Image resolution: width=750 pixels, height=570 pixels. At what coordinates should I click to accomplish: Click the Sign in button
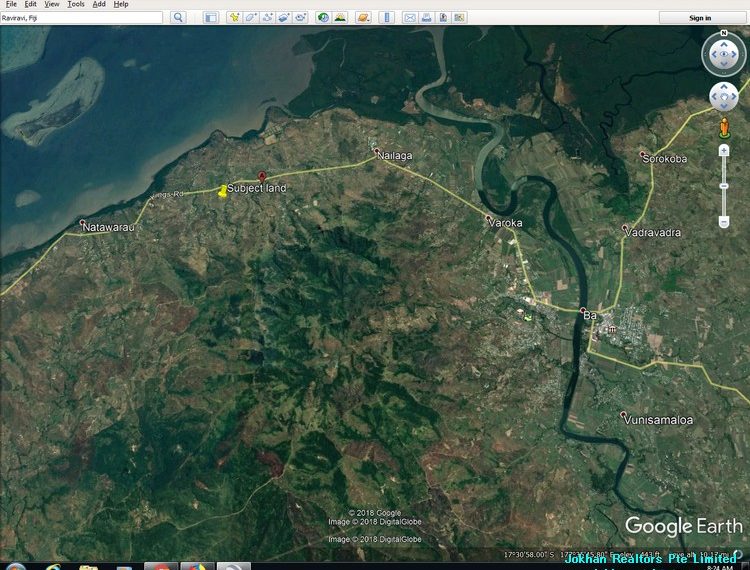coord(700,18)
